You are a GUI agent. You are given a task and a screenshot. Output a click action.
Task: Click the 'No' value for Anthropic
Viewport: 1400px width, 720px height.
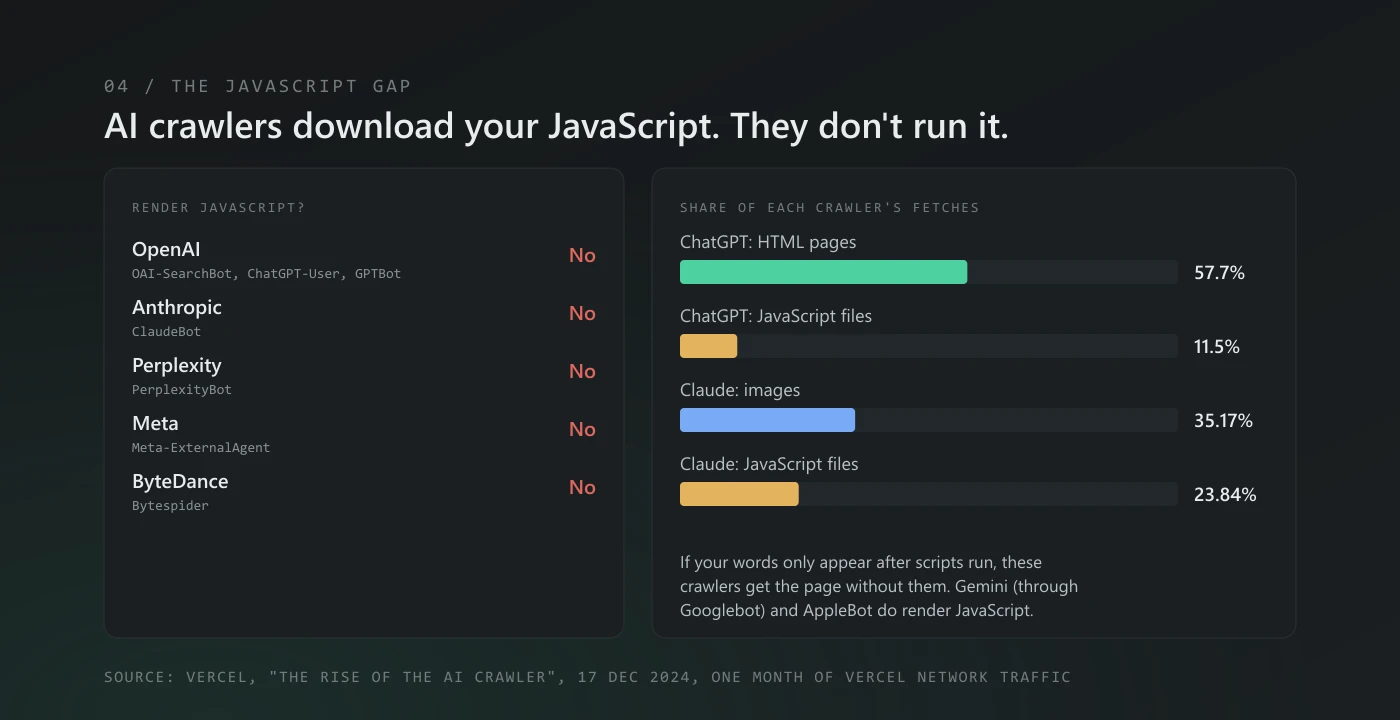pos(582,313)
